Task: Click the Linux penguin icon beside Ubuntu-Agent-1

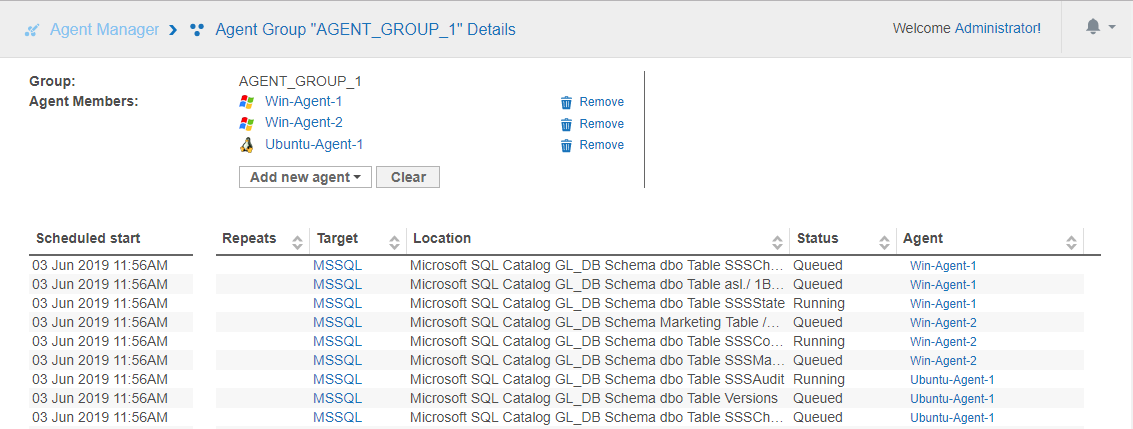Action: (247, 145)
